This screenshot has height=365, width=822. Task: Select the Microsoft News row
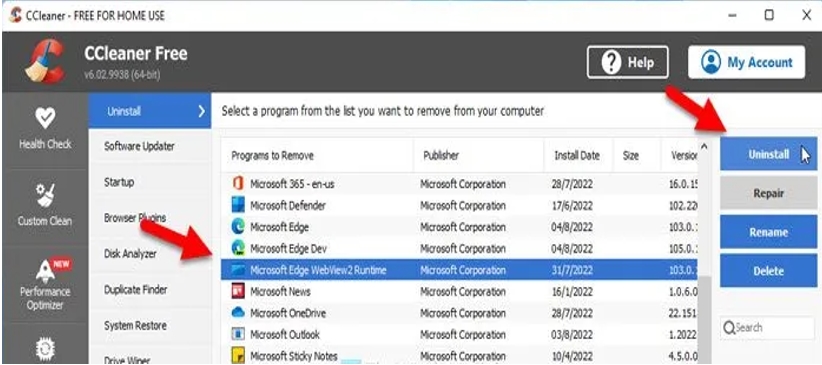coord(459,292)
